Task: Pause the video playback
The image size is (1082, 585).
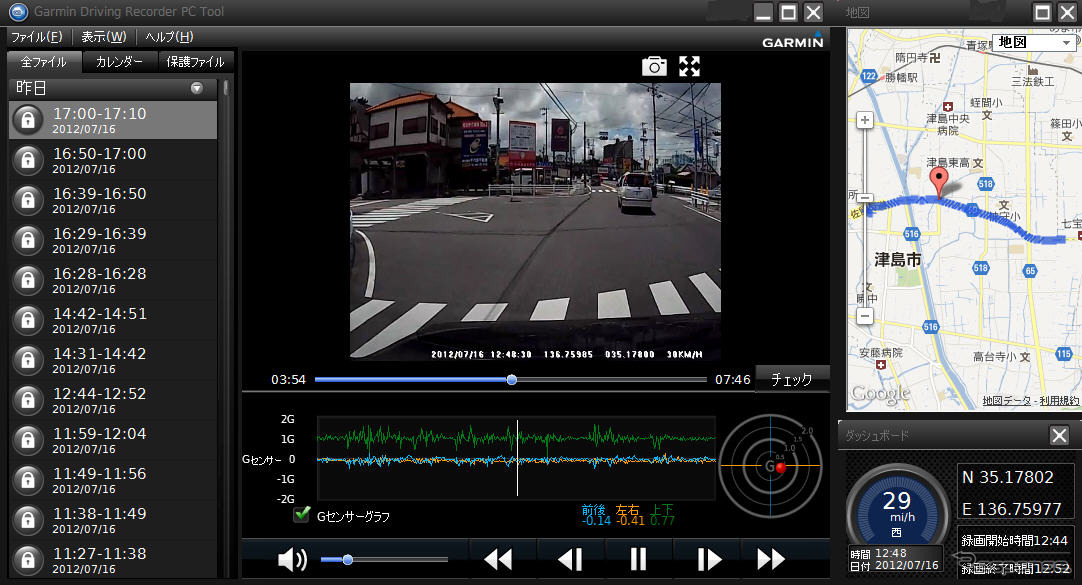Action: coord(638,559)
